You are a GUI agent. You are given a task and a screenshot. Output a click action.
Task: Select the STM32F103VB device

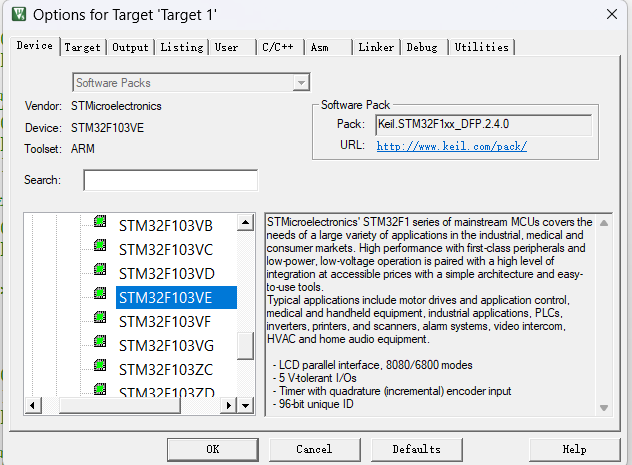click(166, 226)
